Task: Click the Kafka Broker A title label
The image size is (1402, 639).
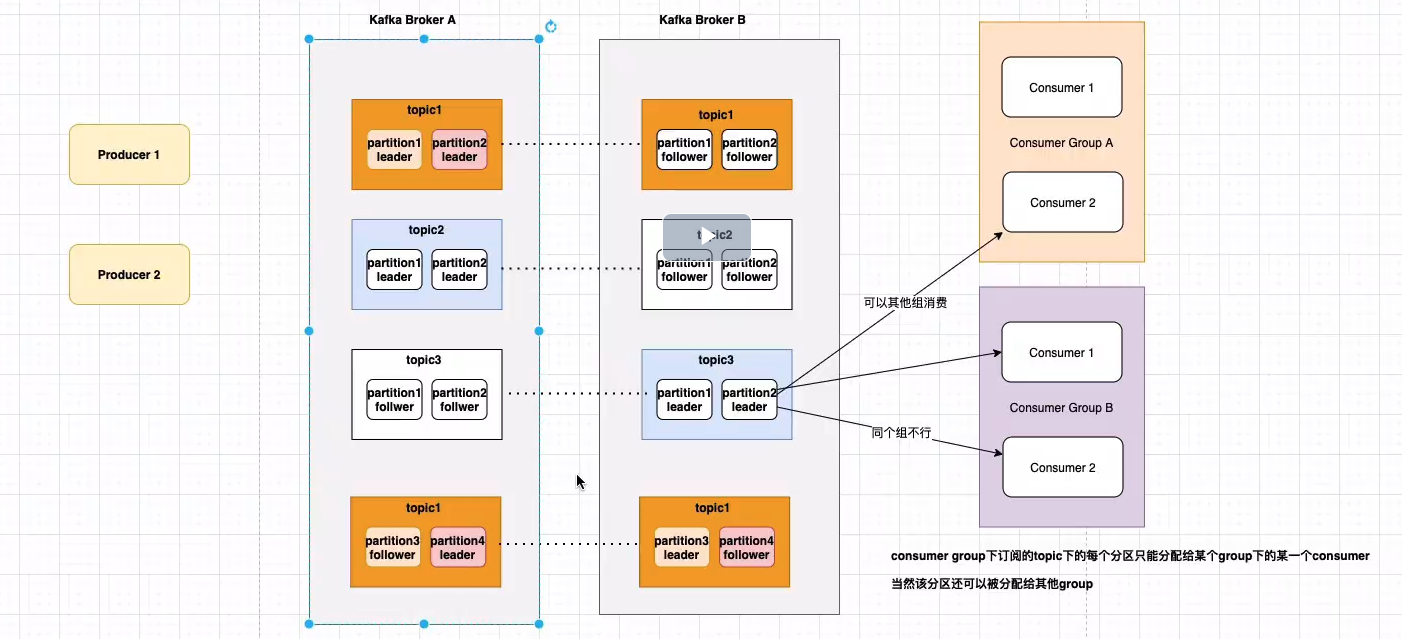Action: coord(413,20)
